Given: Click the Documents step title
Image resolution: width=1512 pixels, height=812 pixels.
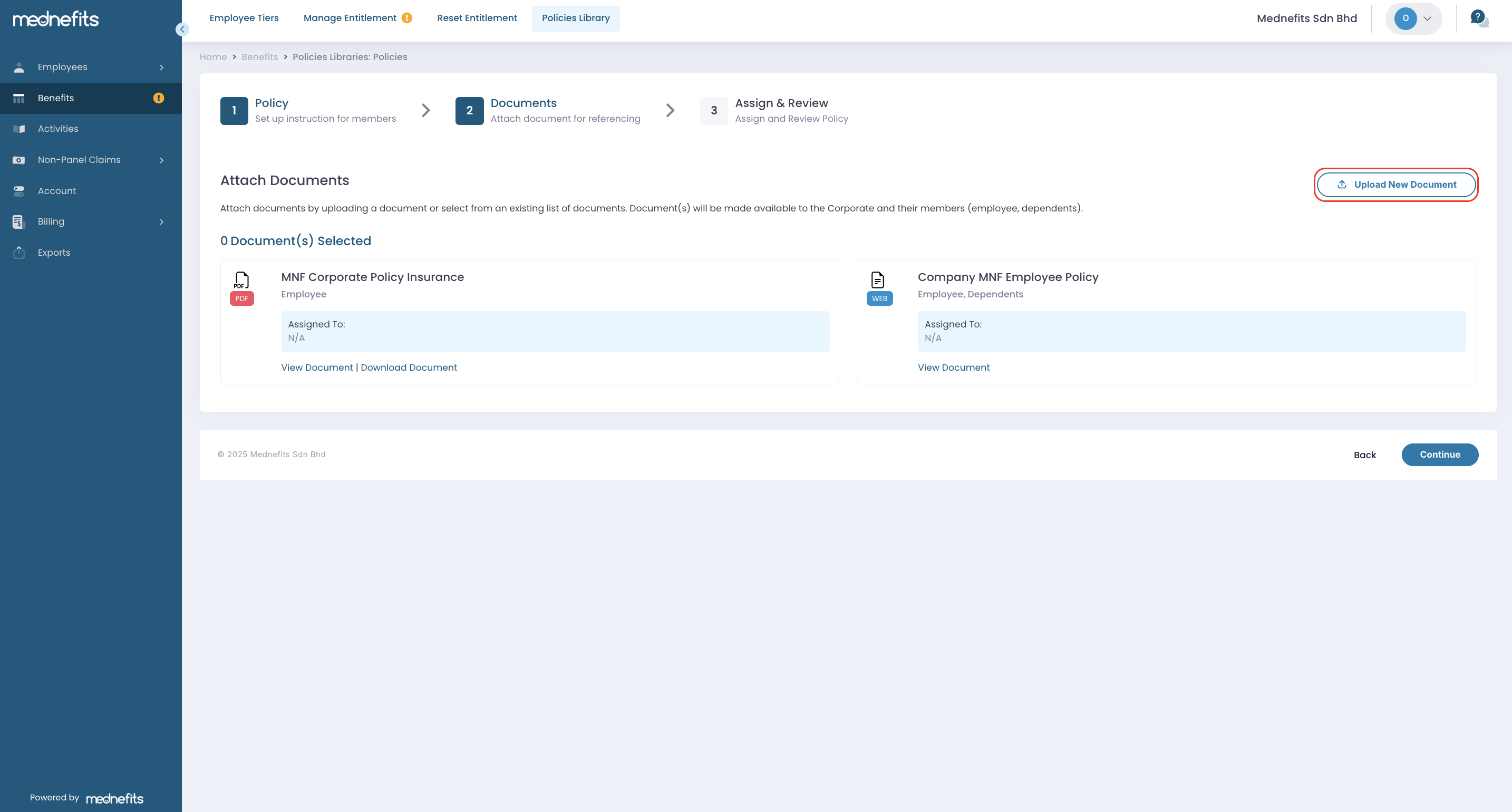Looking at the screenshot, I should (524, 103).
